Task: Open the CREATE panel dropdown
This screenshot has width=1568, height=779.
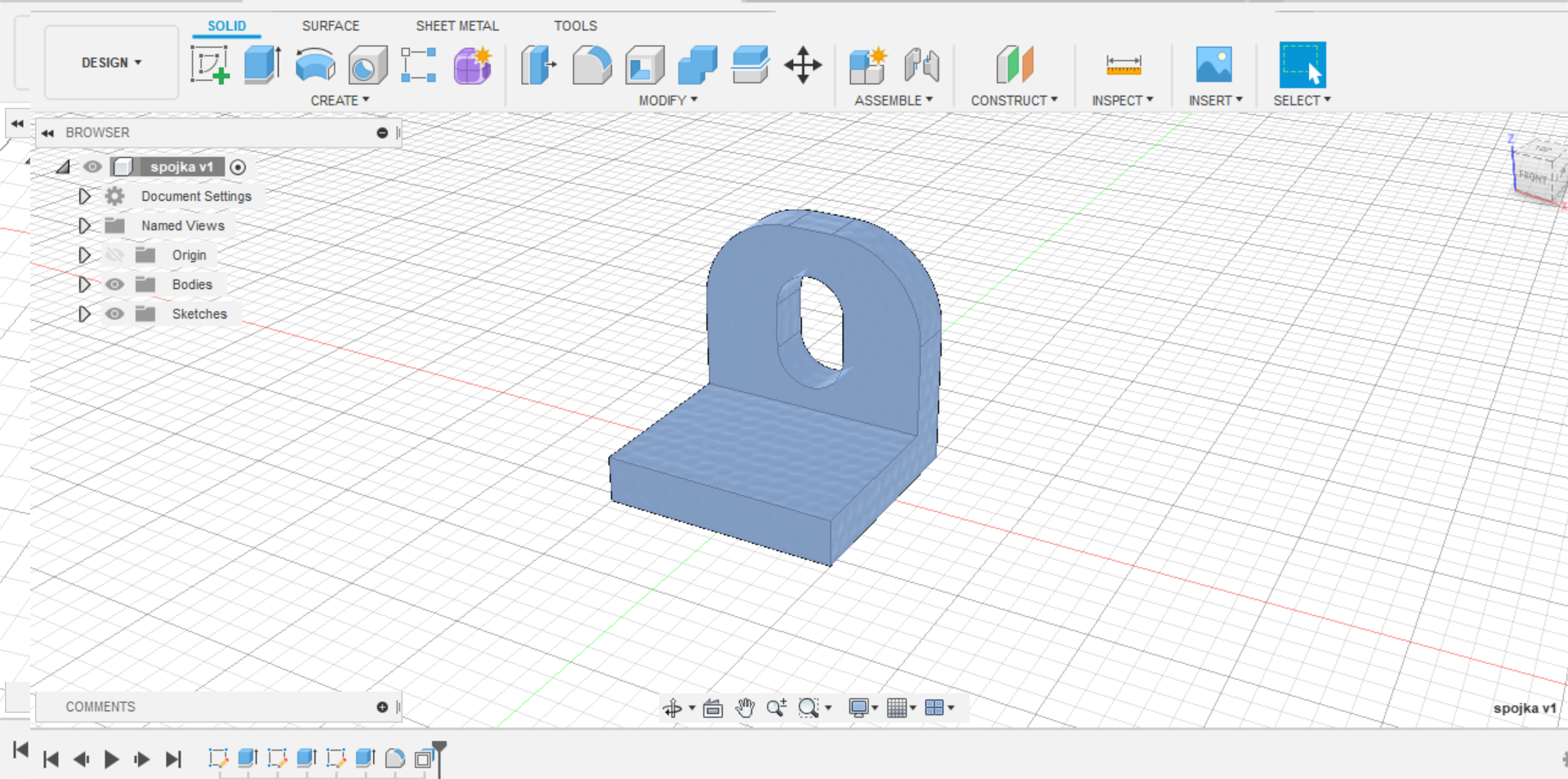Action: click(x=340, y=100)
